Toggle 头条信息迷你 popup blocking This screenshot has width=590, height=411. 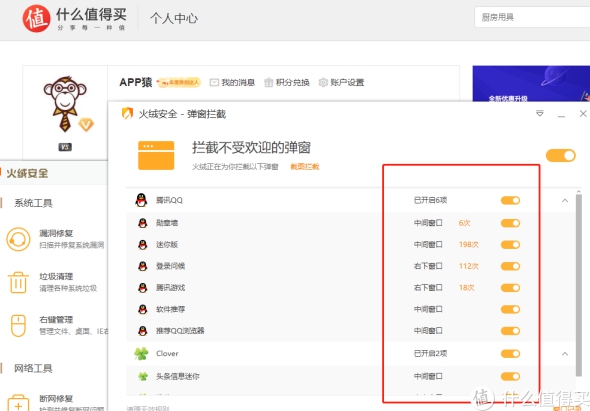coord(510,376)
